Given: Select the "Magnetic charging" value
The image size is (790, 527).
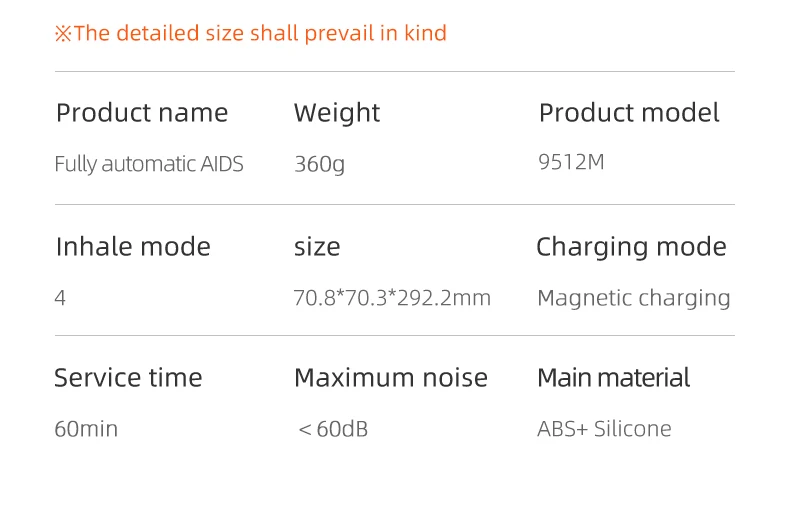Looking at the screenshot, I should click(x=634, y=298).
